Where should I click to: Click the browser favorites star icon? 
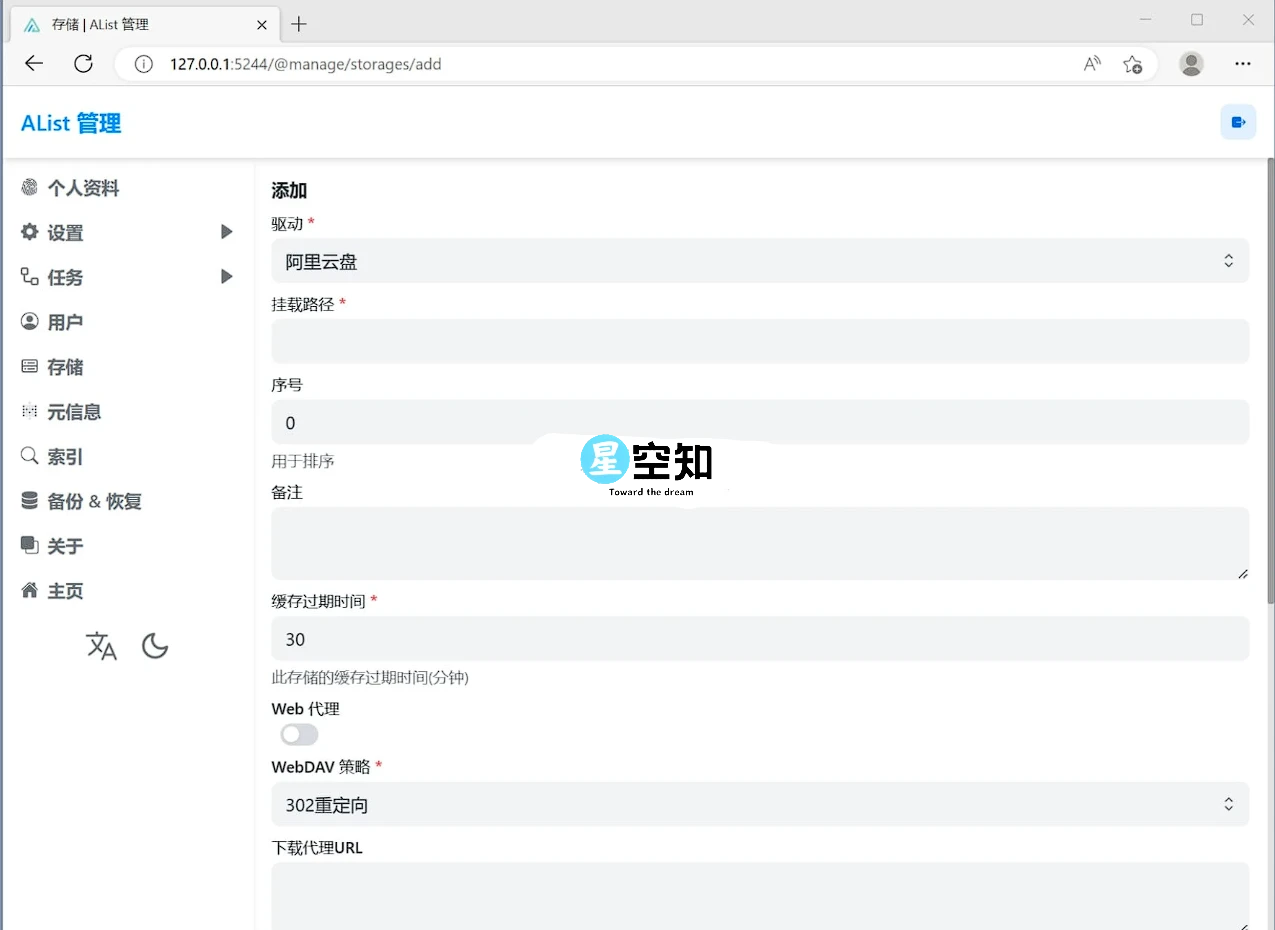1133,63
